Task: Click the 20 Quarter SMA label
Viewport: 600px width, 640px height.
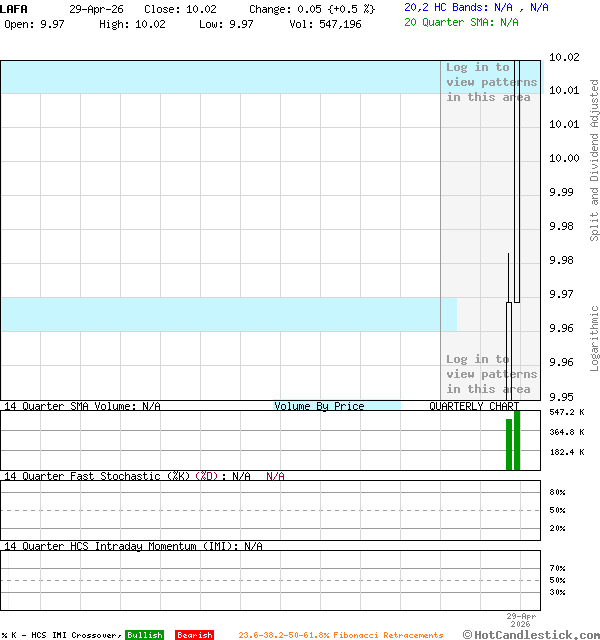Action: [x=461, y=21]
